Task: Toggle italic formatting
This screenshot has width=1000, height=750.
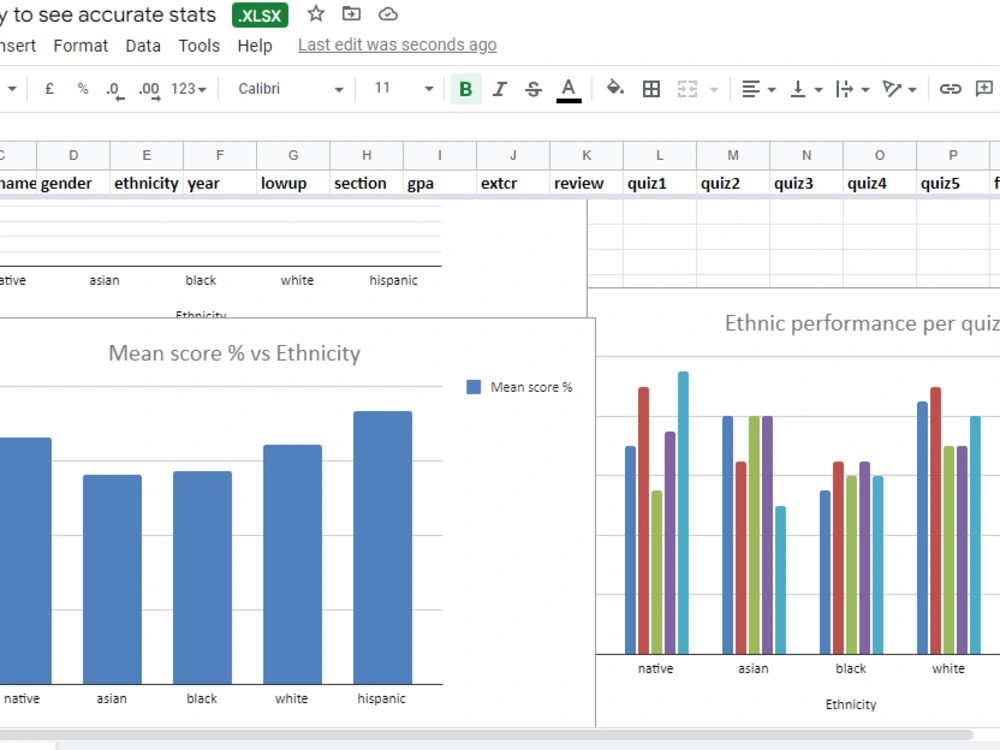Action: point(500,89)
